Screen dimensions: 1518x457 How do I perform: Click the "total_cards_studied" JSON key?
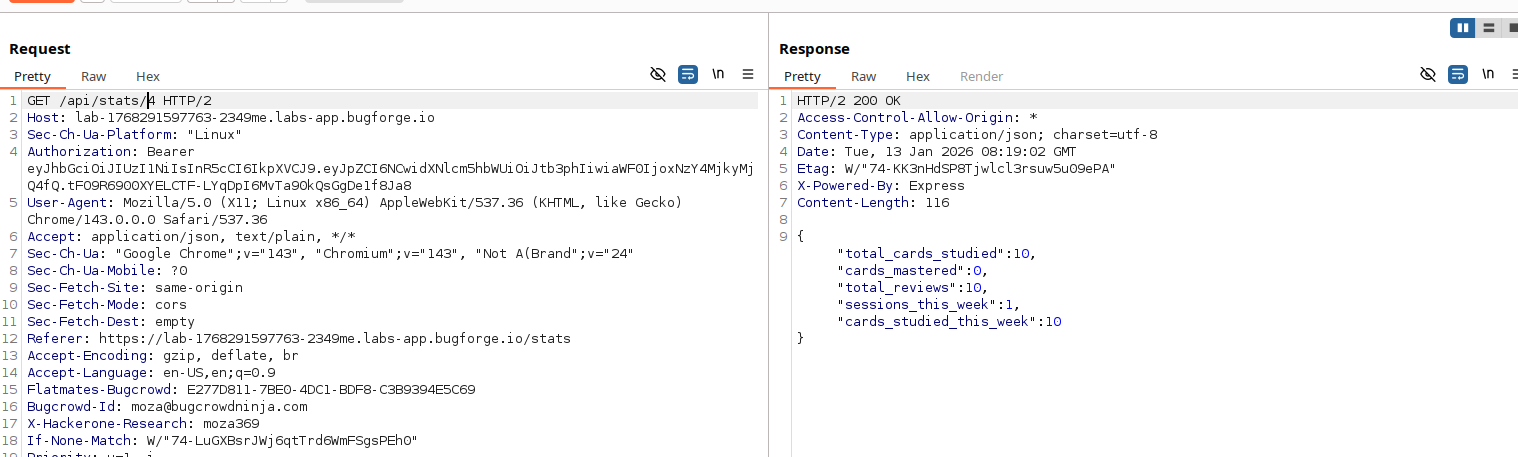(x=921, y=254)
